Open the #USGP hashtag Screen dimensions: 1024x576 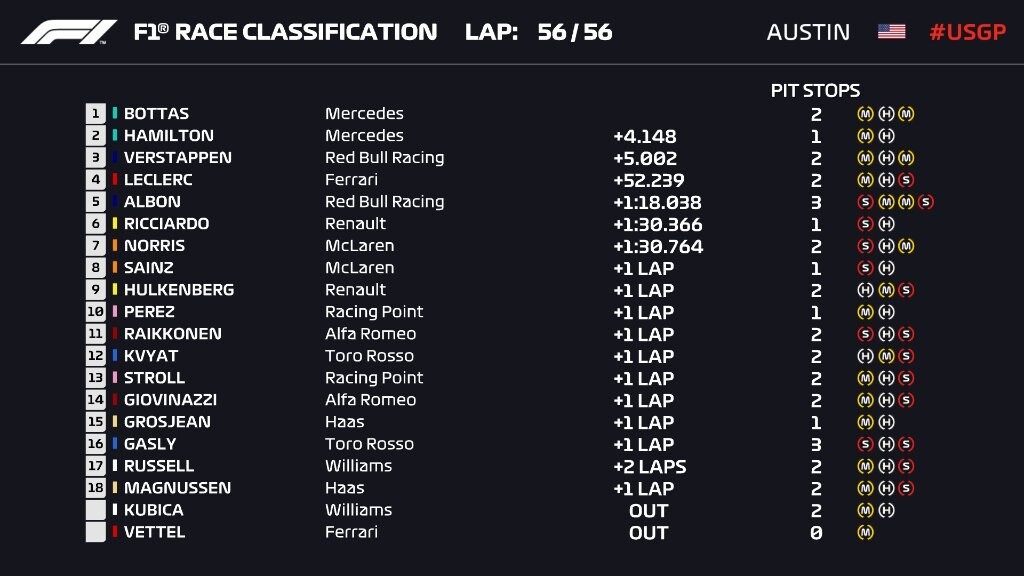click(967, 32)
